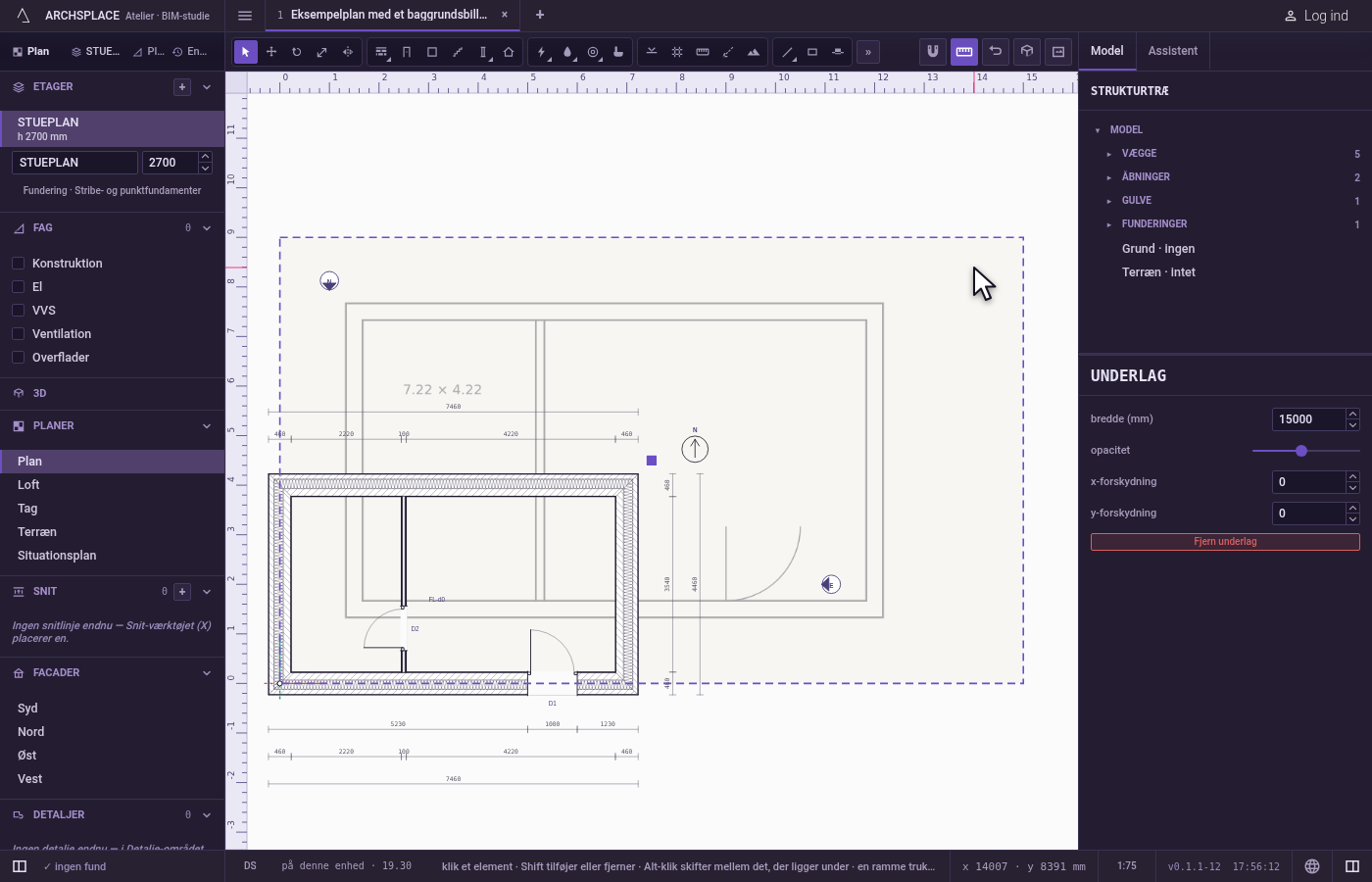Click the STUEPLAN name input field
Viewport: 1372px width, 882px height.
74,163
